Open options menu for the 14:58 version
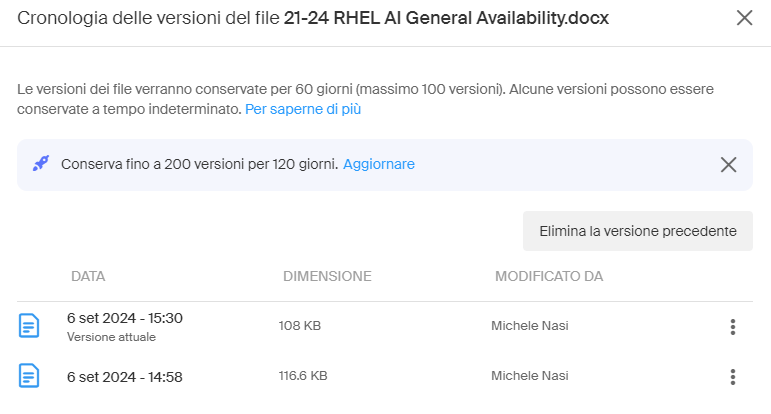This screenshot has width=771, height=414. pyautogui.click(x=733, y=377)
